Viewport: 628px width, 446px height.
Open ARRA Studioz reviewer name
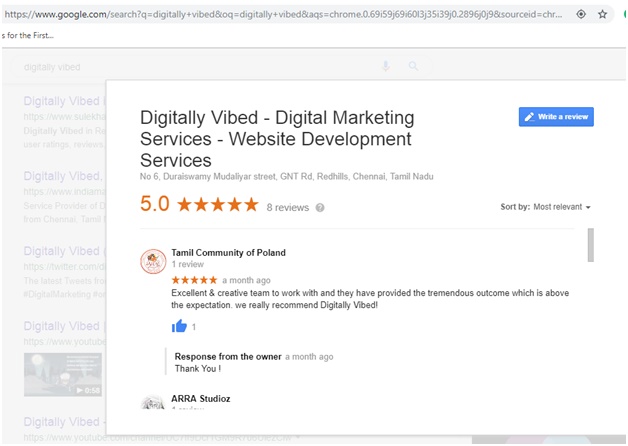201,399
